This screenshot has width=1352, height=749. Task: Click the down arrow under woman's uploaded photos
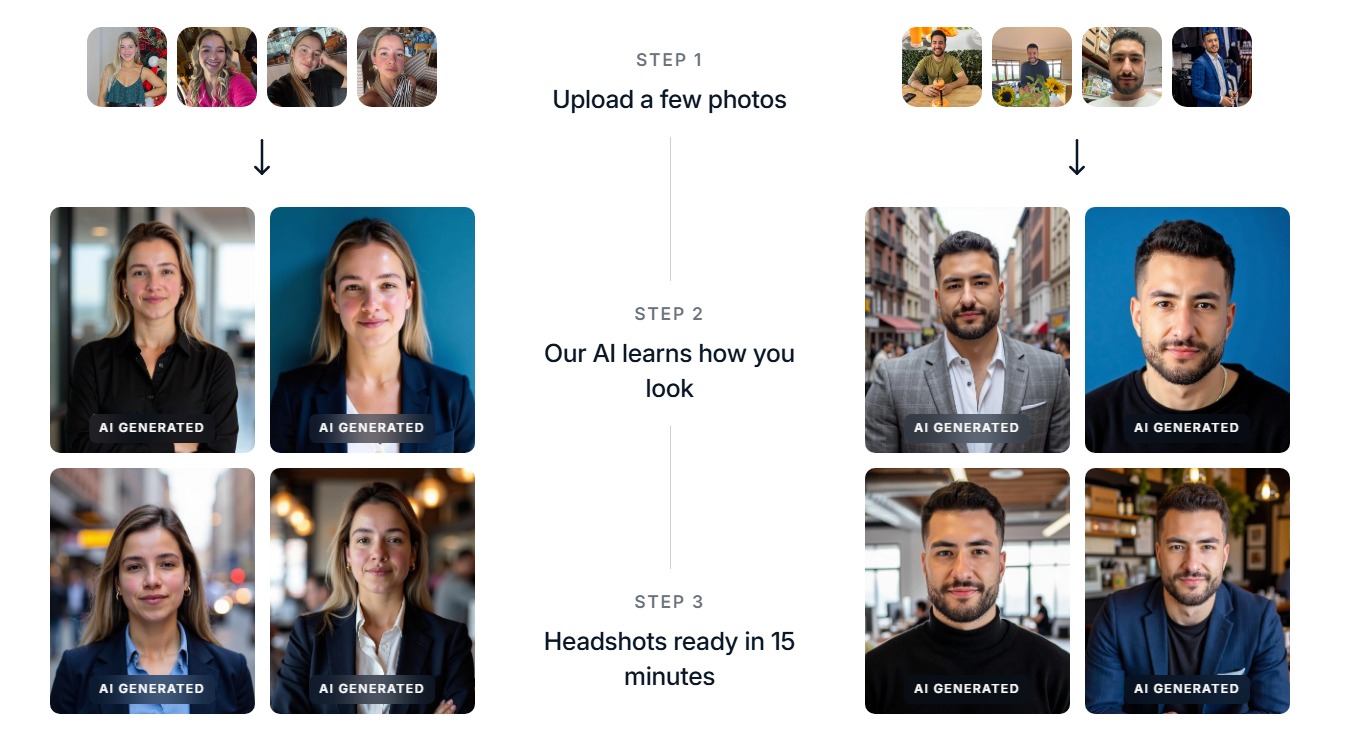pyautogui.click(x=262, y=157)
